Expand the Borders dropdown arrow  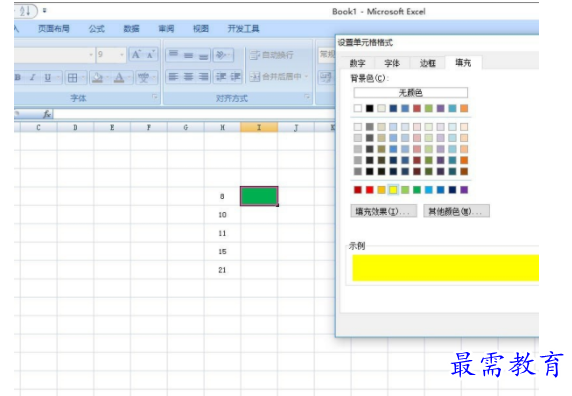click(83, 77)
